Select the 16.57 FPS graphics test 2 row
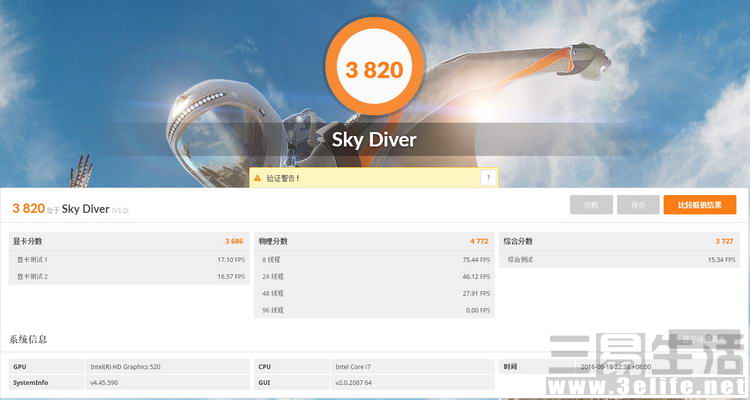Viewport: 750px width, 400px height. pyautogui.click(x=129, y=277)
